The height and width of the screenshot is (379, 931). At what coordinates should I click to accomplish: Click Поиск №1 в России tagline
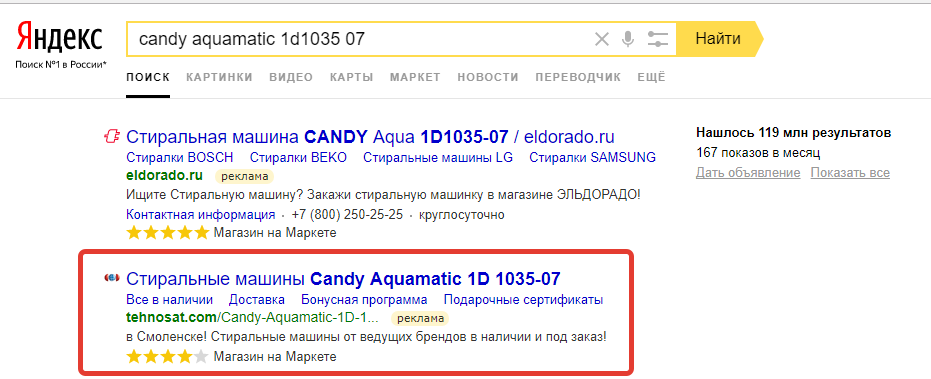click(x=61, y=63)
